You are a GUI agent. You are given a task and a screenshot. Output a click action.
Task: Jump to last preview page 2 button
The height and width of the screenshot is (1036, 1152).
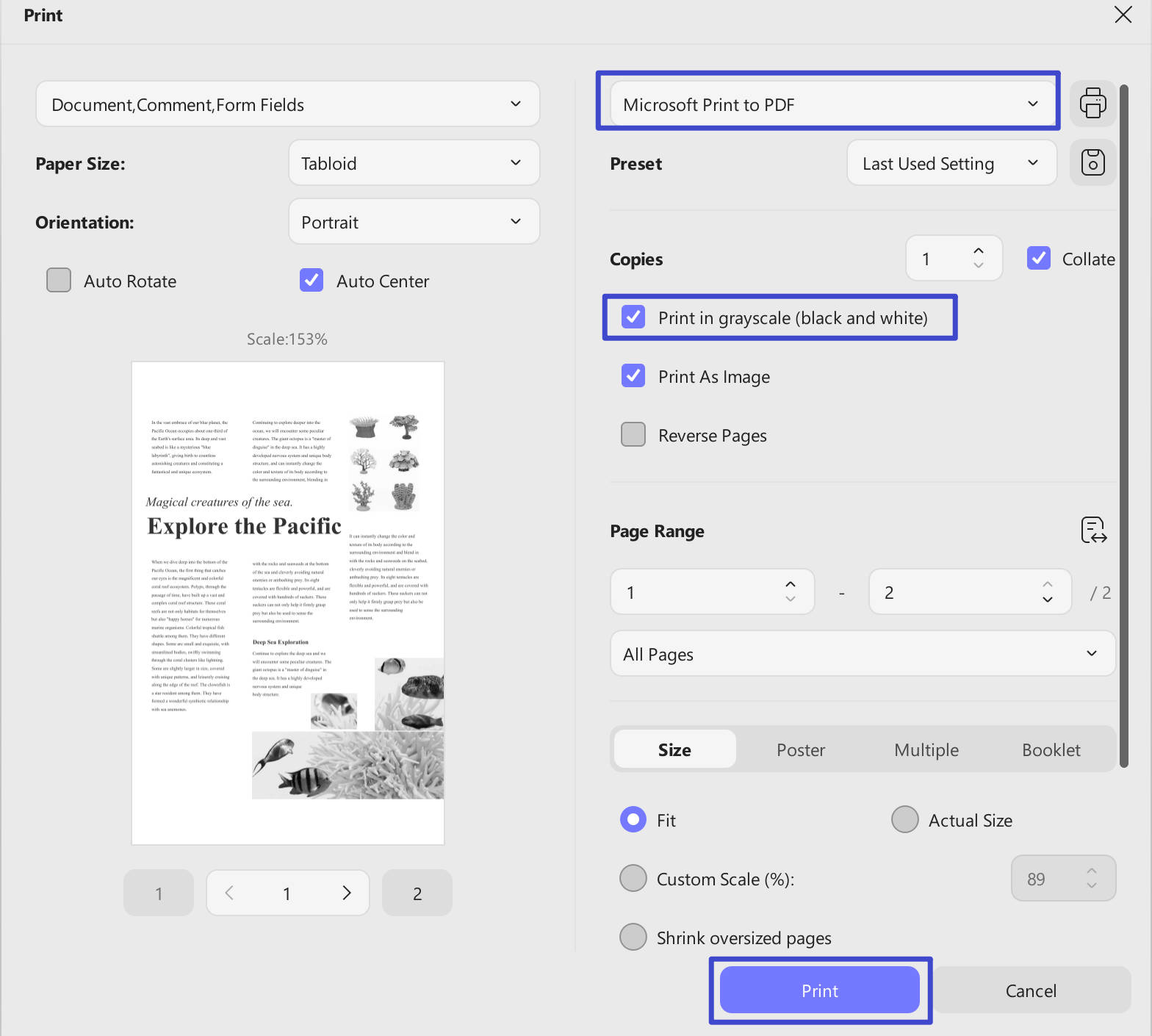417,893
